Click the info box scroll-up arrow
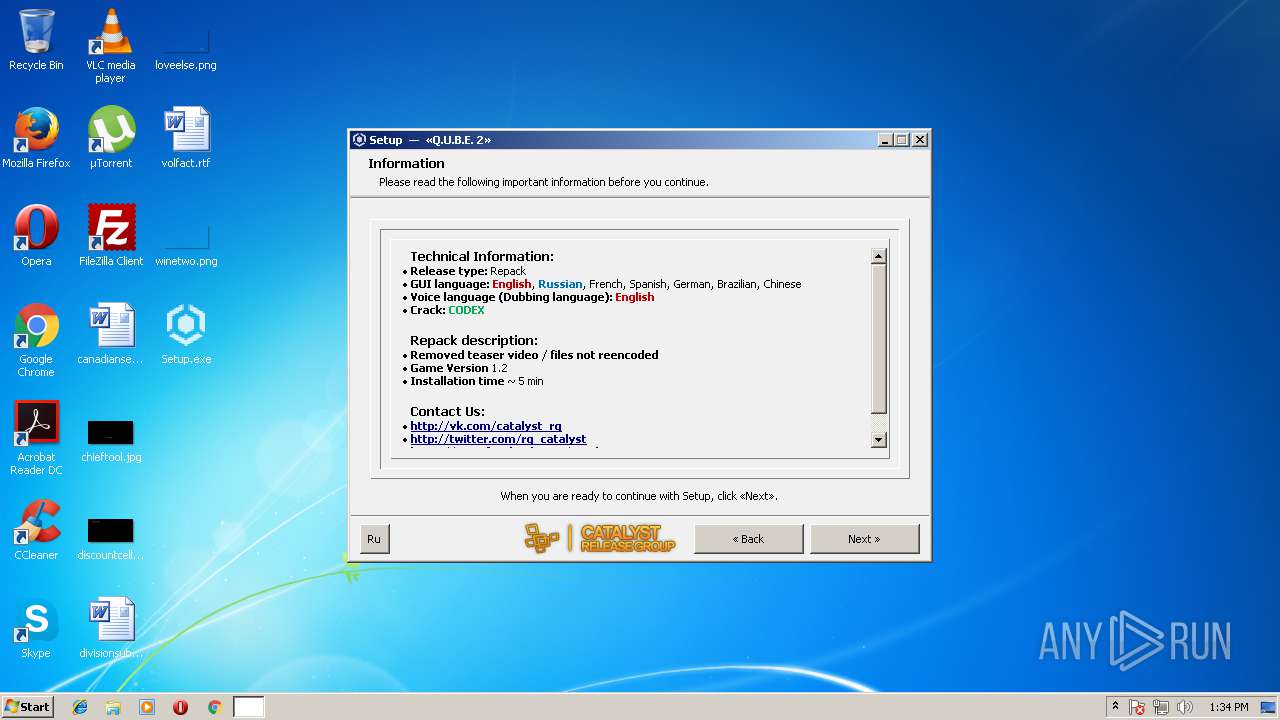 point(878,256)
